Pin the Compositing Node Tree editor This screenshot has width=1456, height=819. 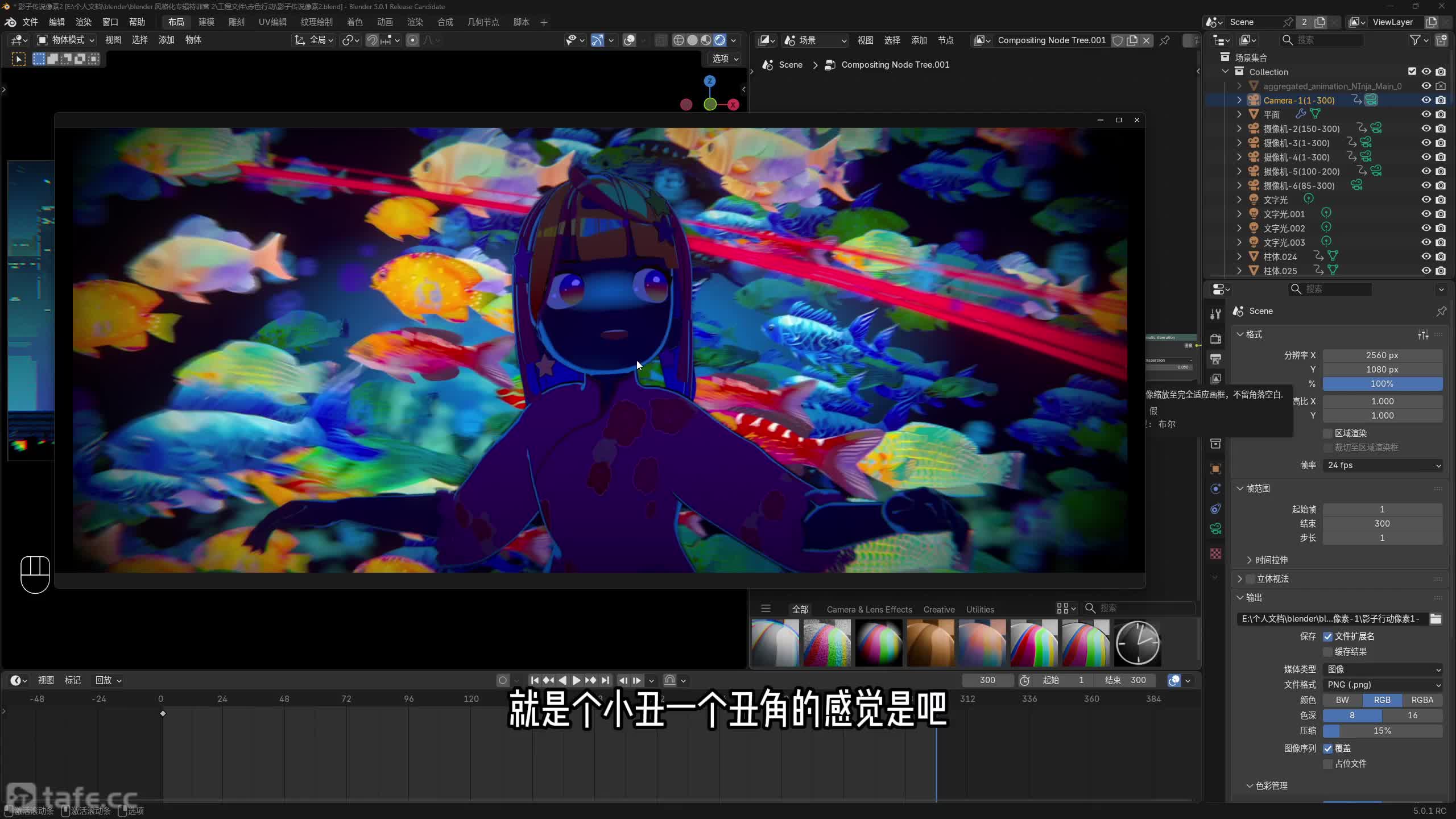tap(1164, 40)
